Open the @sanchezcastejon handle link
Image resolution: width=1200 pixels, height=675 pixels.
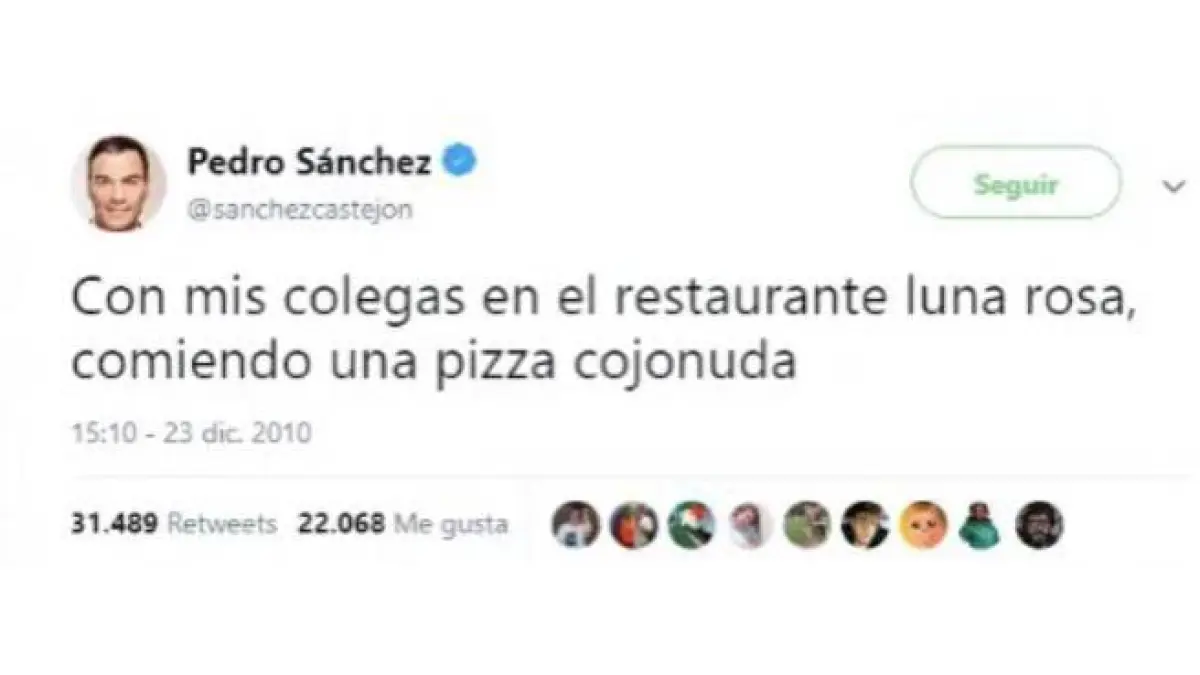(x=299, y=209)
